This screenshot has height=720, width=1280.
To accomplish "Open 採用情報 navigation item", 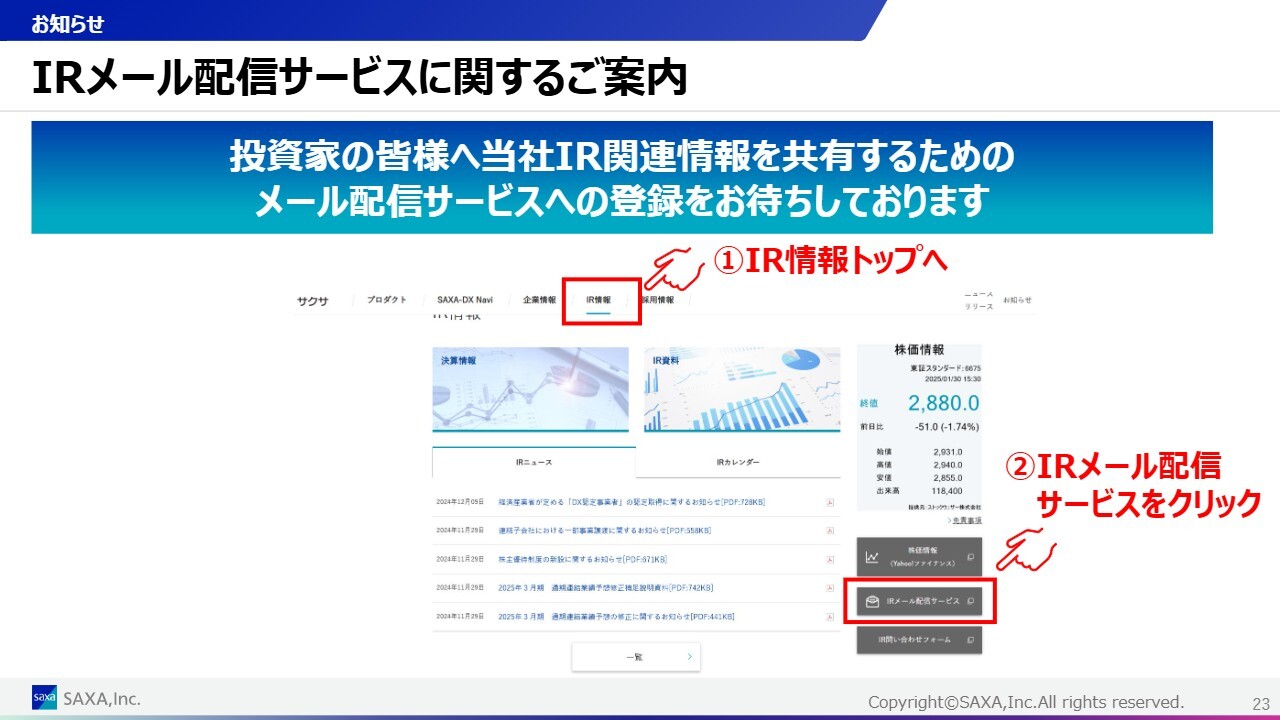I will (658, 300).
